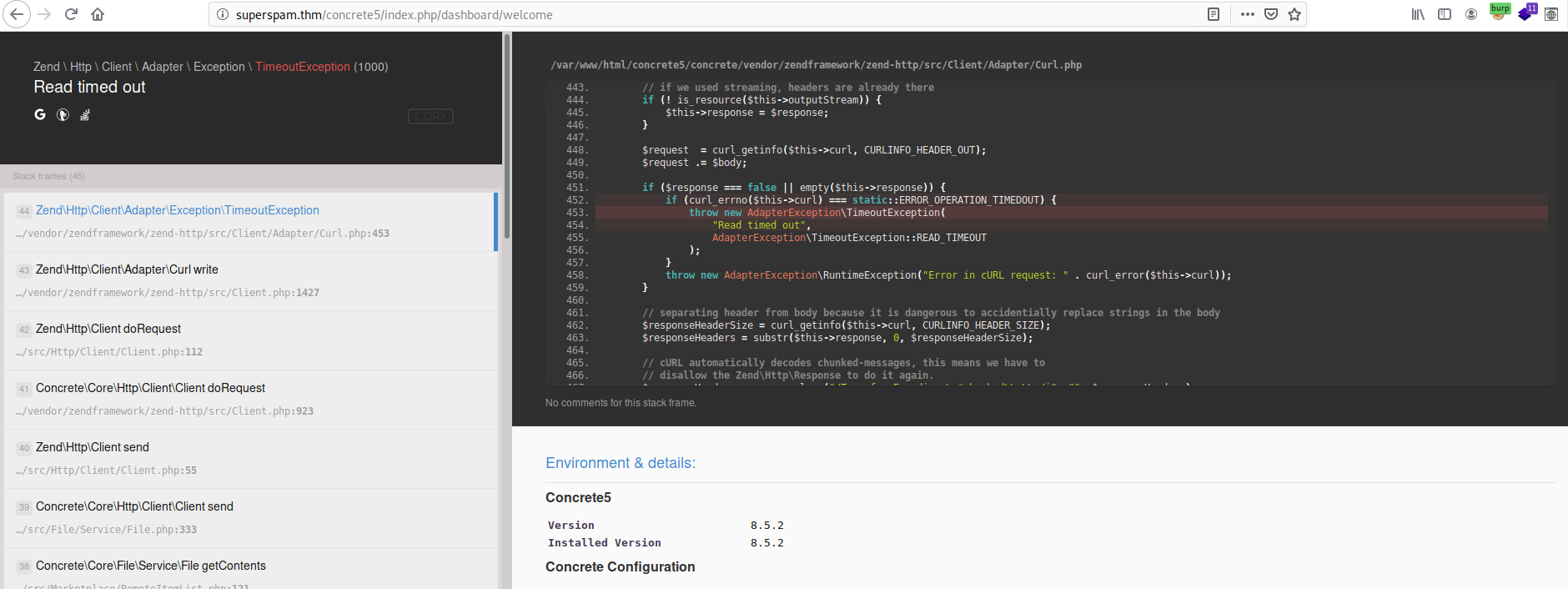Image resolution: width=1568 pixels, height=589 pixels.
Task: Click the 'Read timed out' error message
Action: [89, 87]
